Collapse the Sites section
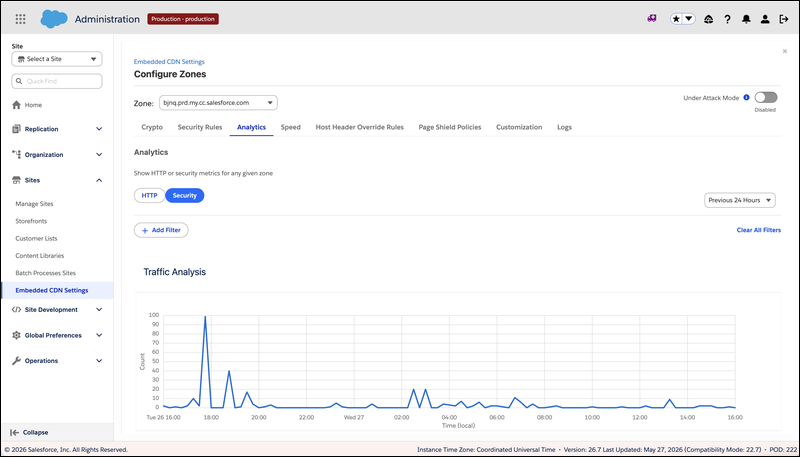 point(99,180)
